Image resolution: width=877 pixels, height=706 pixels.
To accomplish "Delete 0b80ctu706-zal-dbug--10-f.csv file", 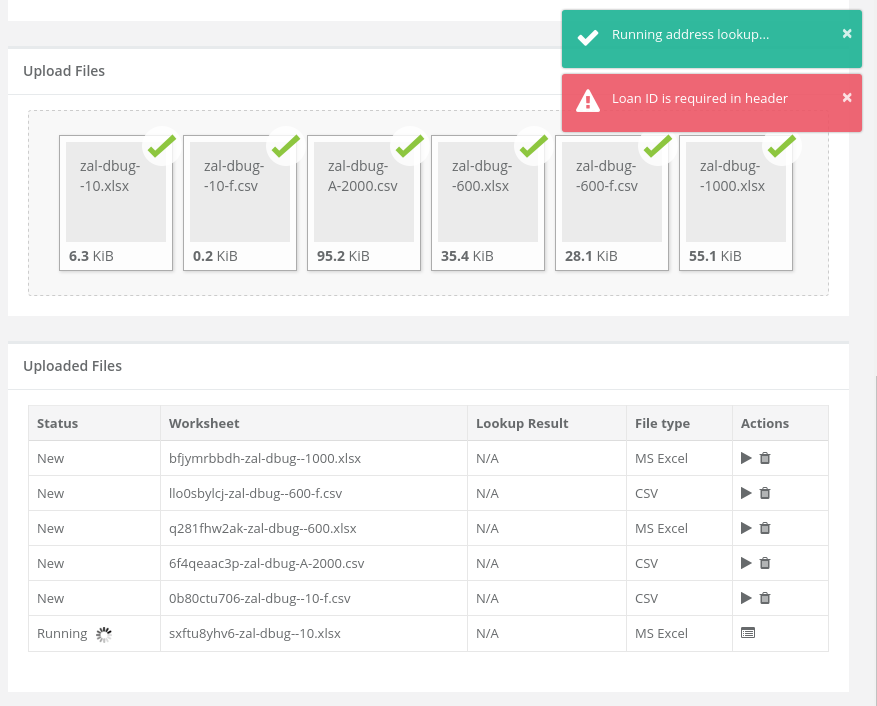I will pyautogui.click(x=765, y=598).
